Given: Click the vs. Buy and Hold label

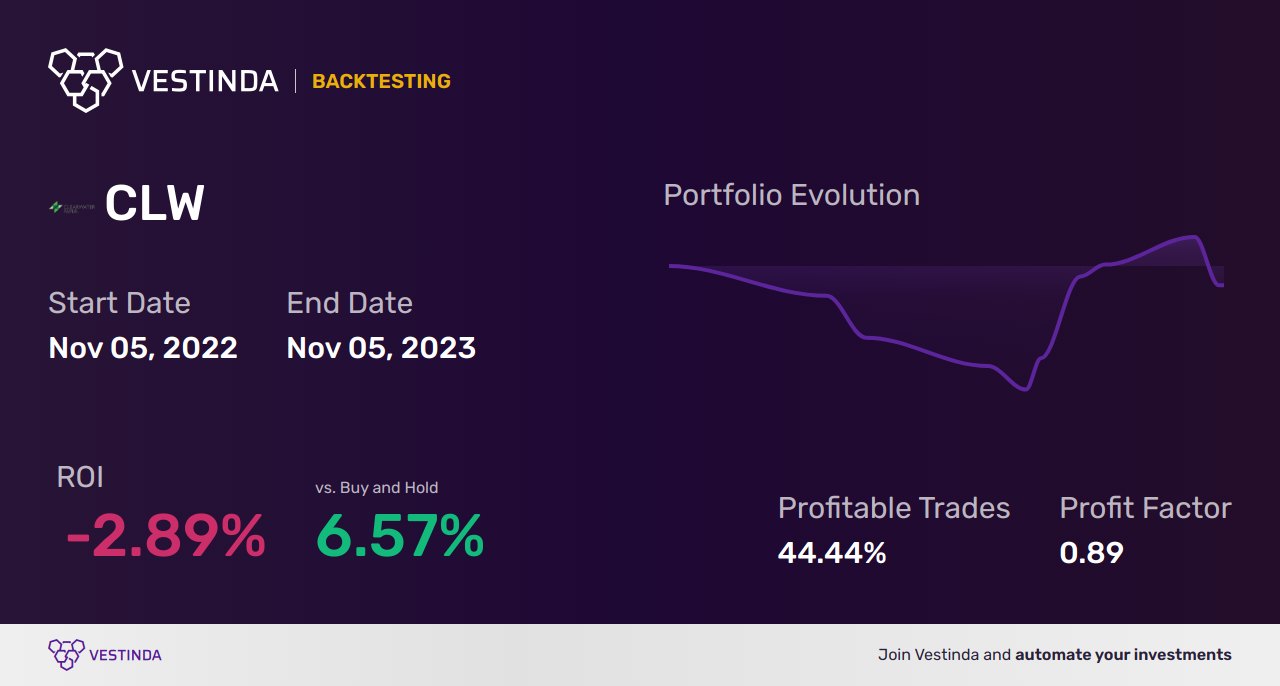Looking at the screenshot, I should pyautogui.click(x=377, y=488).
